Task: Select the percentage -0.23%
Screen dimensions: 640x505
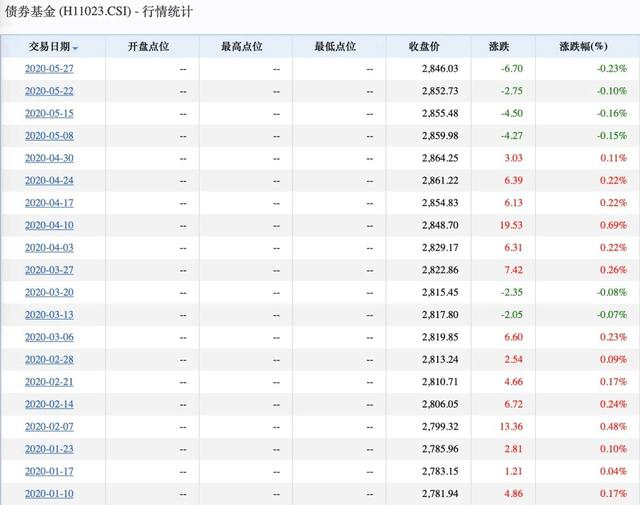Action: point(611,69)
